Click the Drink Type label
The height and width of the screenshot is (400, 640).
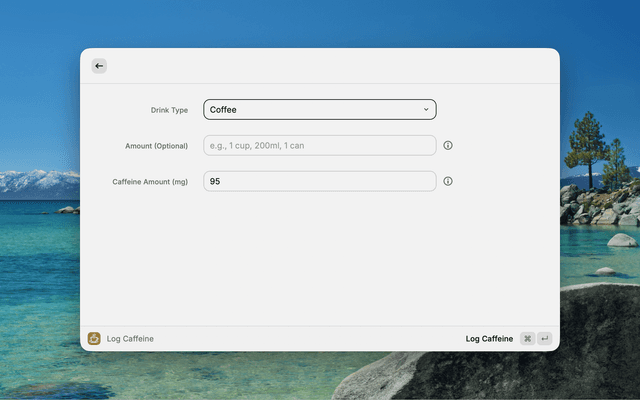click(x=167, y=110)
